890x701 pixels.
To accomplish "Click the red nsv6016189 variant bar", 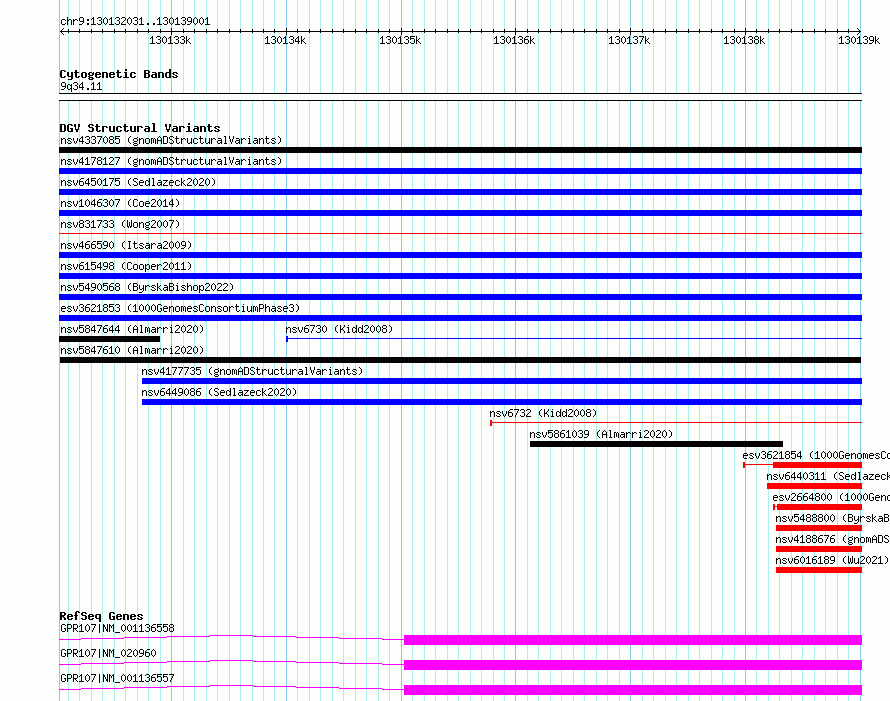I will tap(818, 570).
